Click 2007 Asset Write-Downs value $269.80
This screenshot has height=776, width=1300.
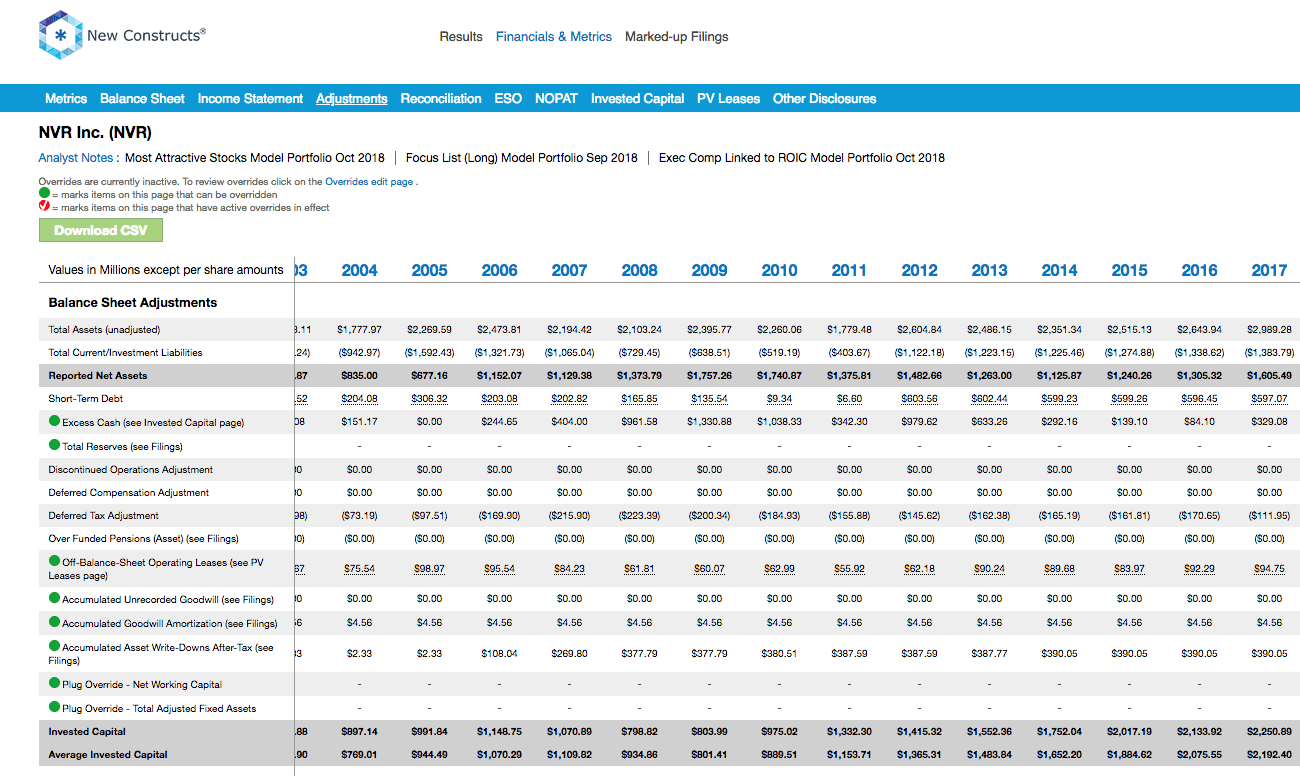point(569,653)
